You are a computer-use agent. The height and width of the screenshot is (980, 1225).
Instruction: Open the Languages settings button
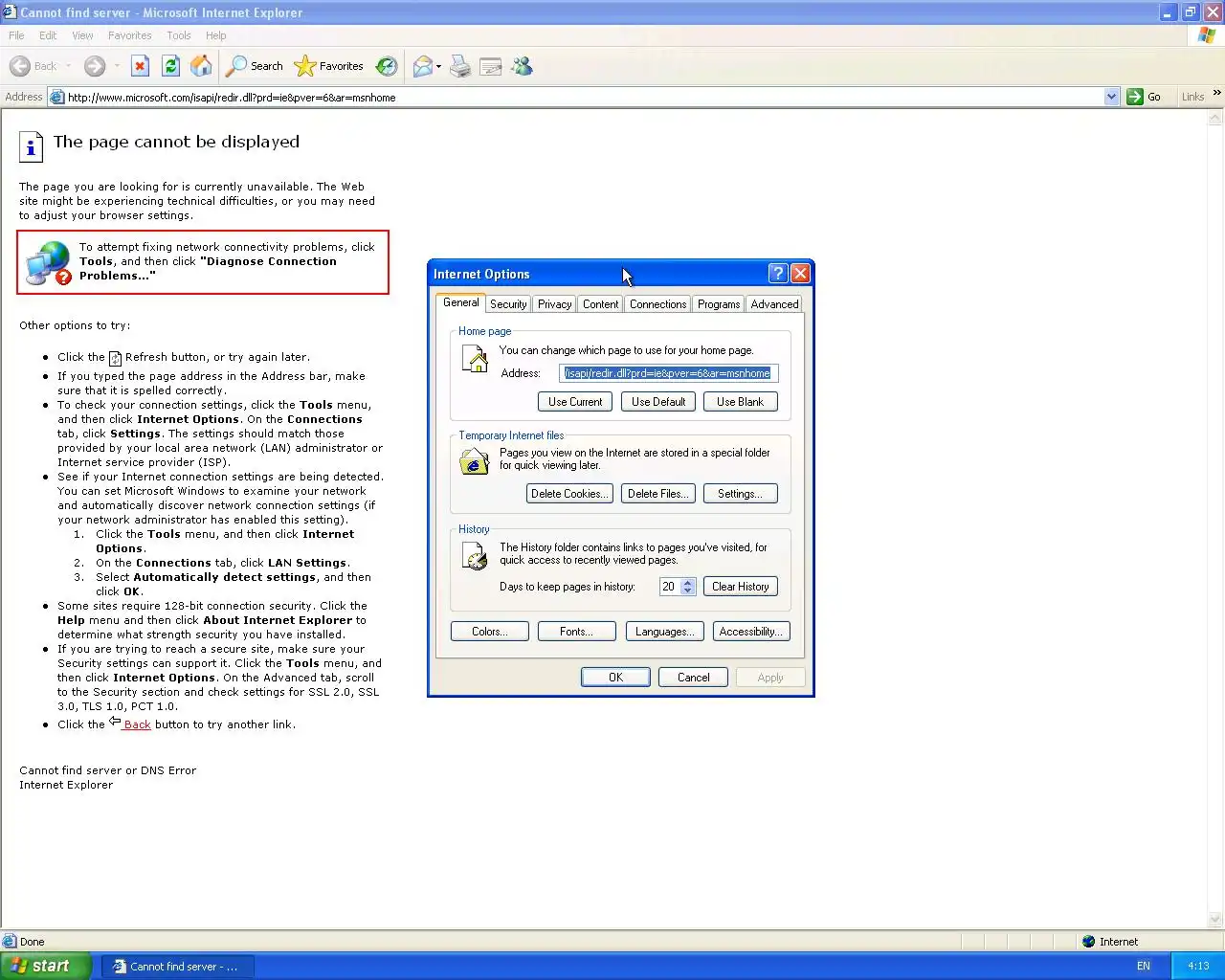click(x=665, y=632)
